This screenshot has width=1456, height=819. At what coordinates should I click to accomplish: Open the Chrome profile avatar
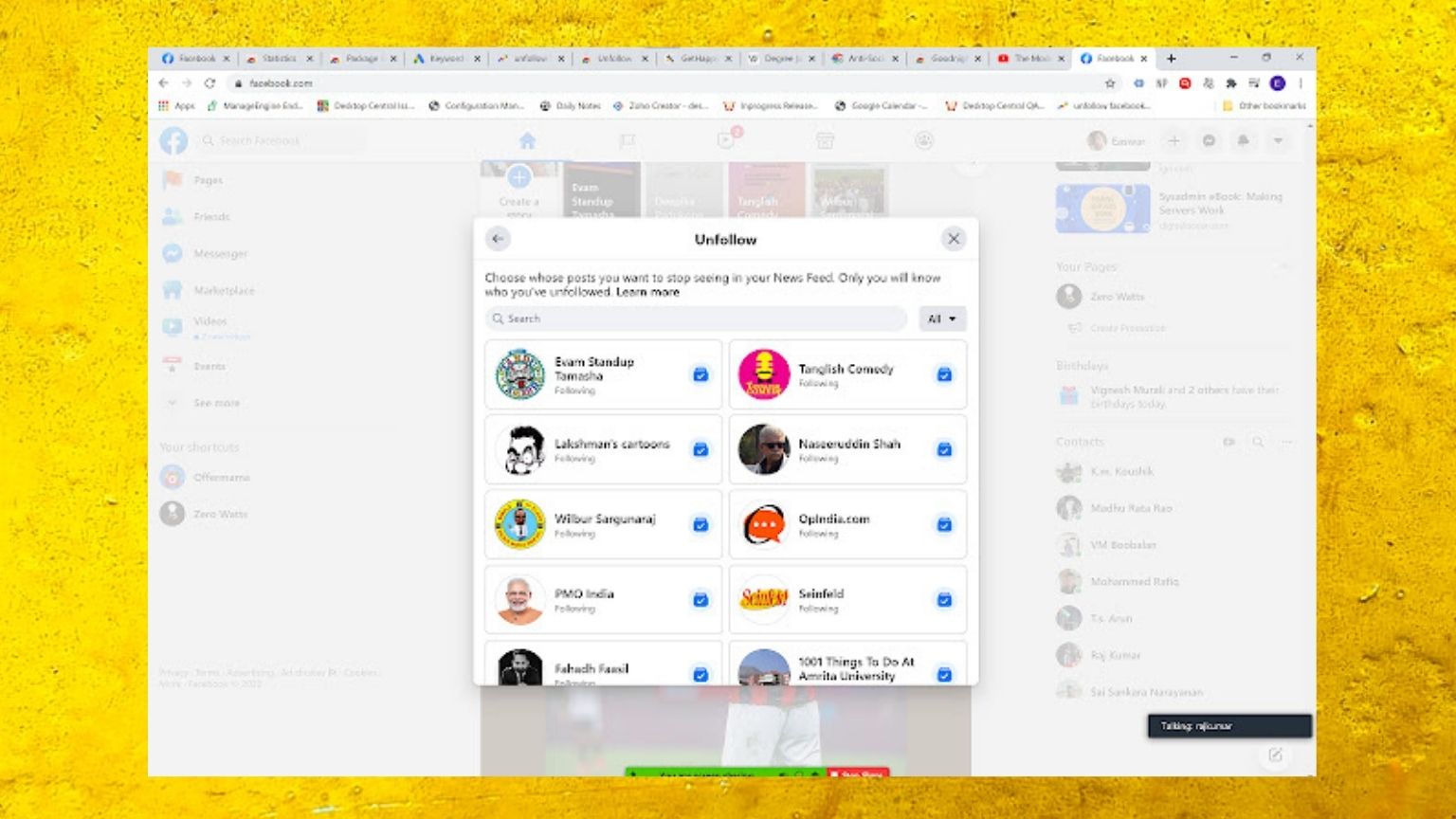(x=1277, y=83)
